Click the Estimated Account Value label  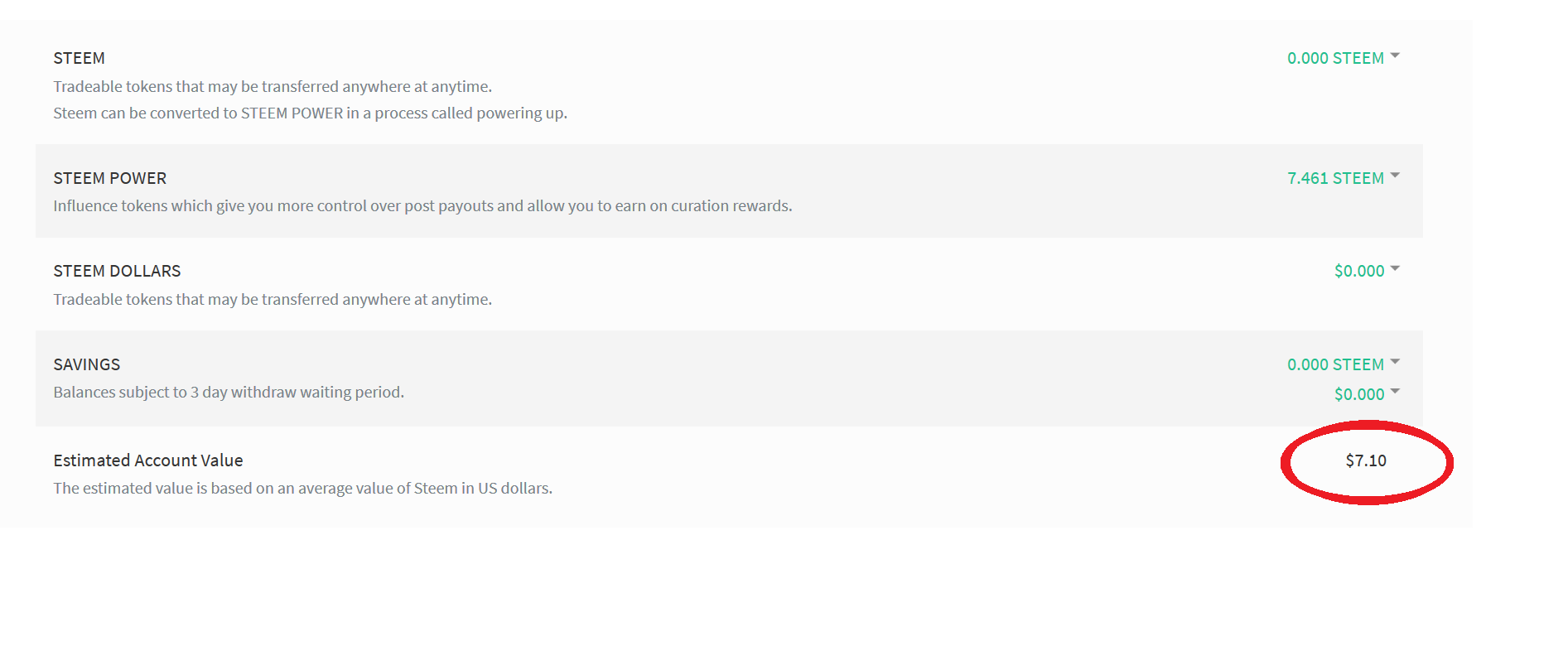[147, 460]
